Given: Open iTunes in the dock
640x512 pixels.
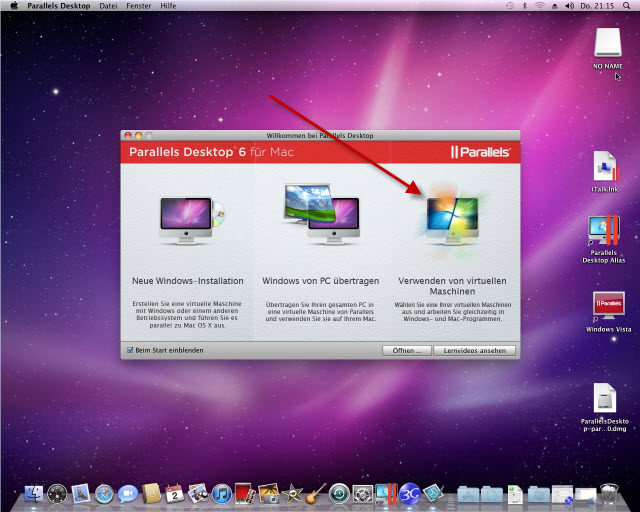Looking at the screenshot, I should point(222,493).
